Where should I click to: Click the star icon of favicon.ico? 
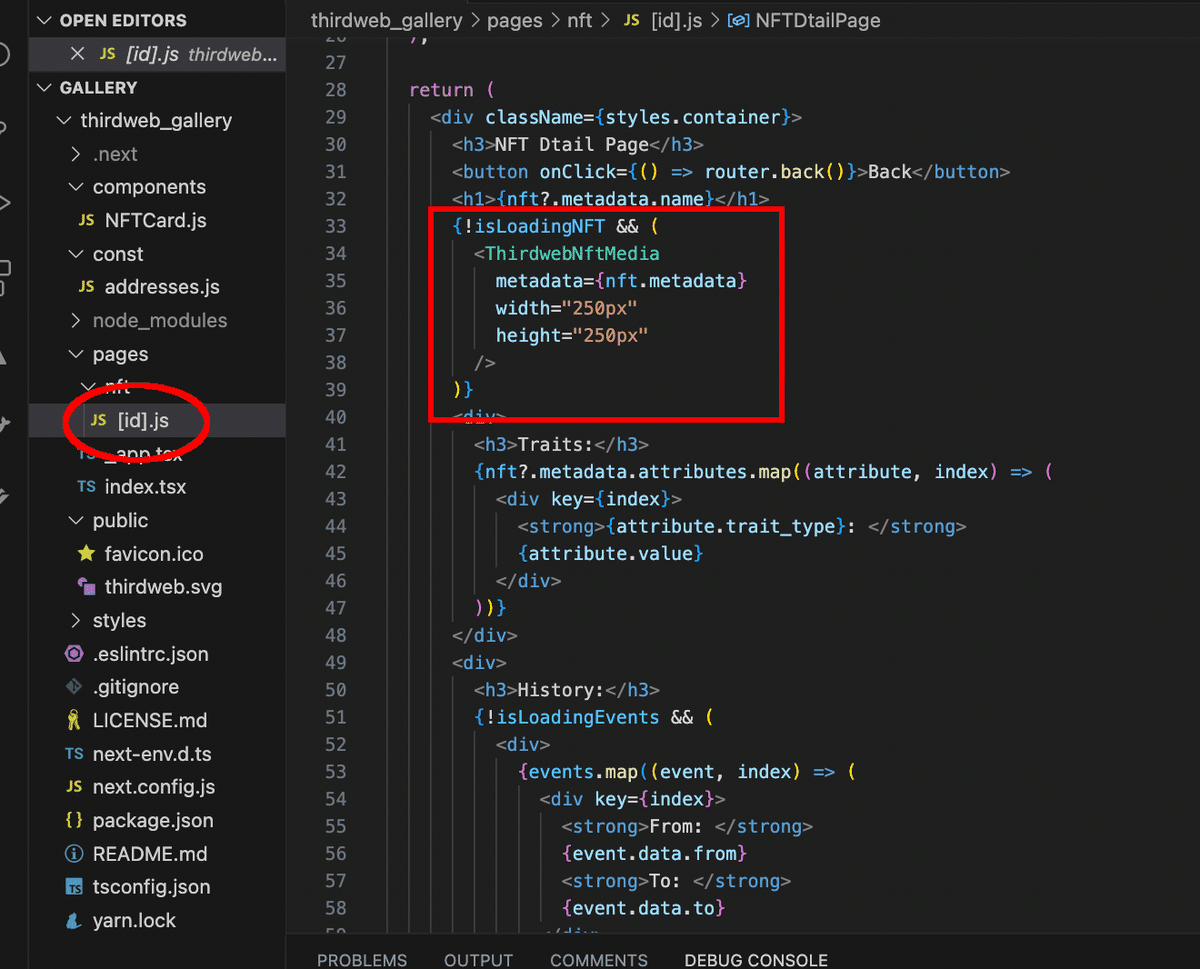point(86,553)
